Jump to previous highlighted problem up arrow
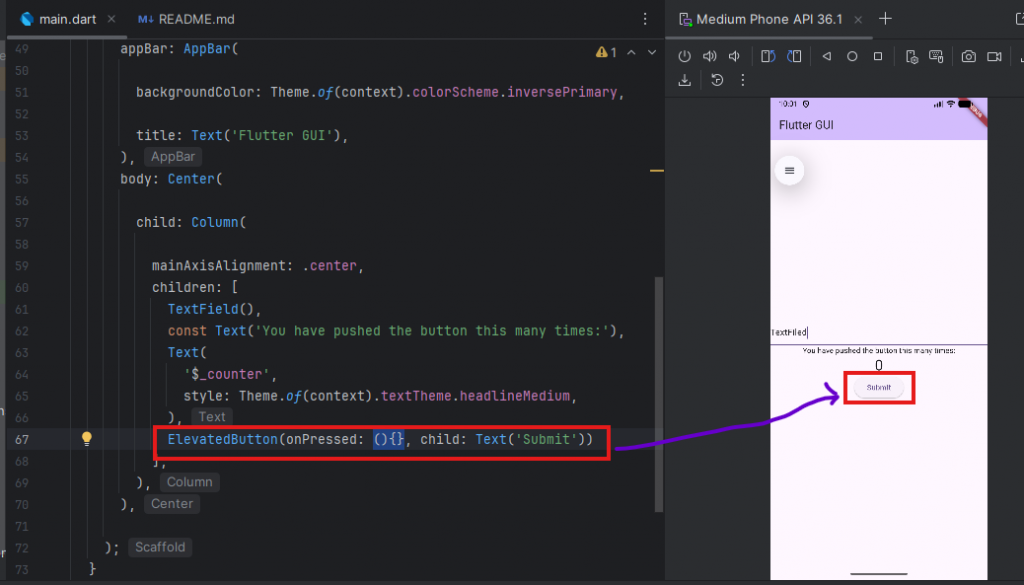The width and height of the screenshot is (1024, 585). pyautogui.click(x=633, y=52)
